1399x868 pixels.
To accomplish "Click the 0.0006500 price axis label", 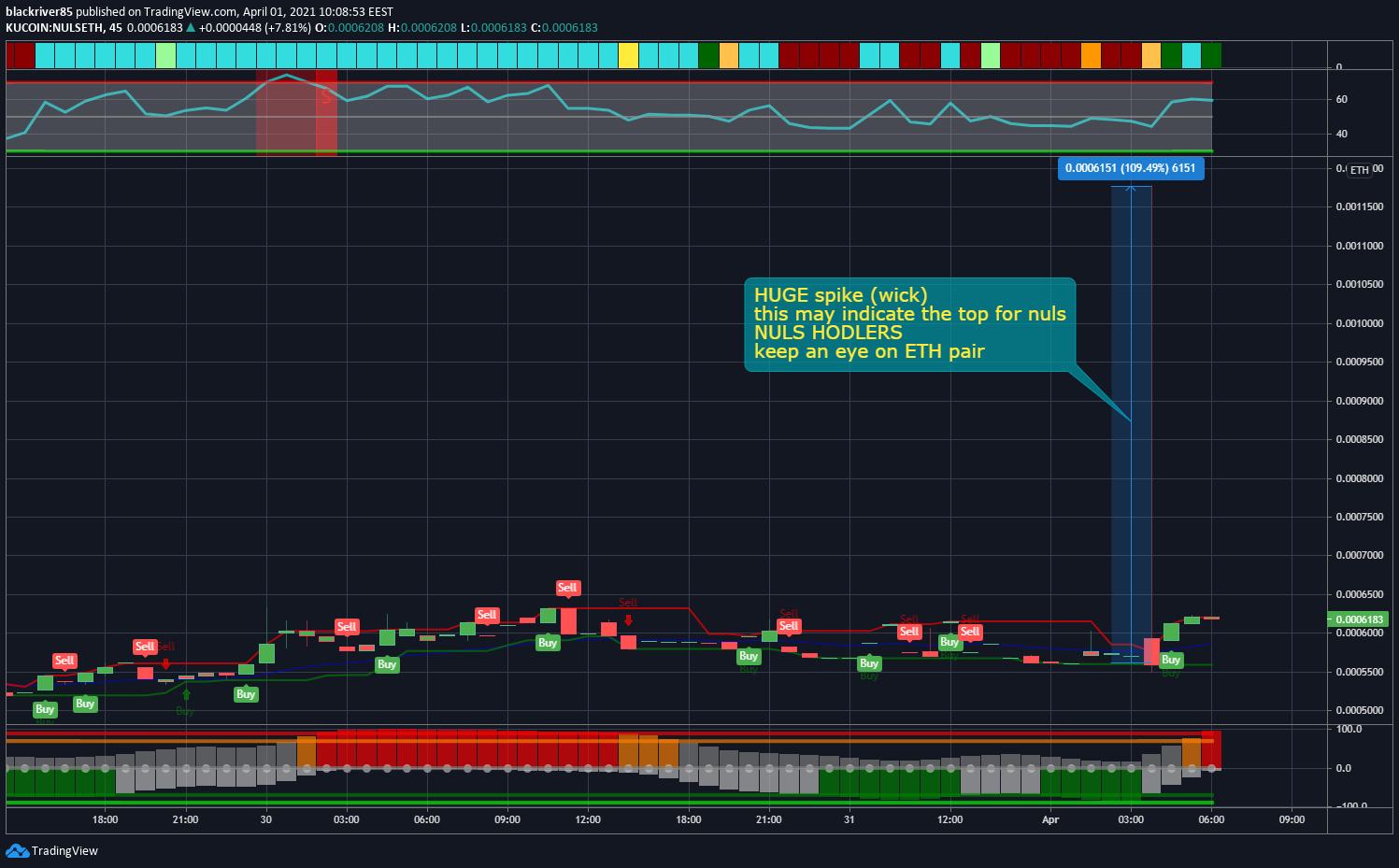I will (x=1360, y=594).
